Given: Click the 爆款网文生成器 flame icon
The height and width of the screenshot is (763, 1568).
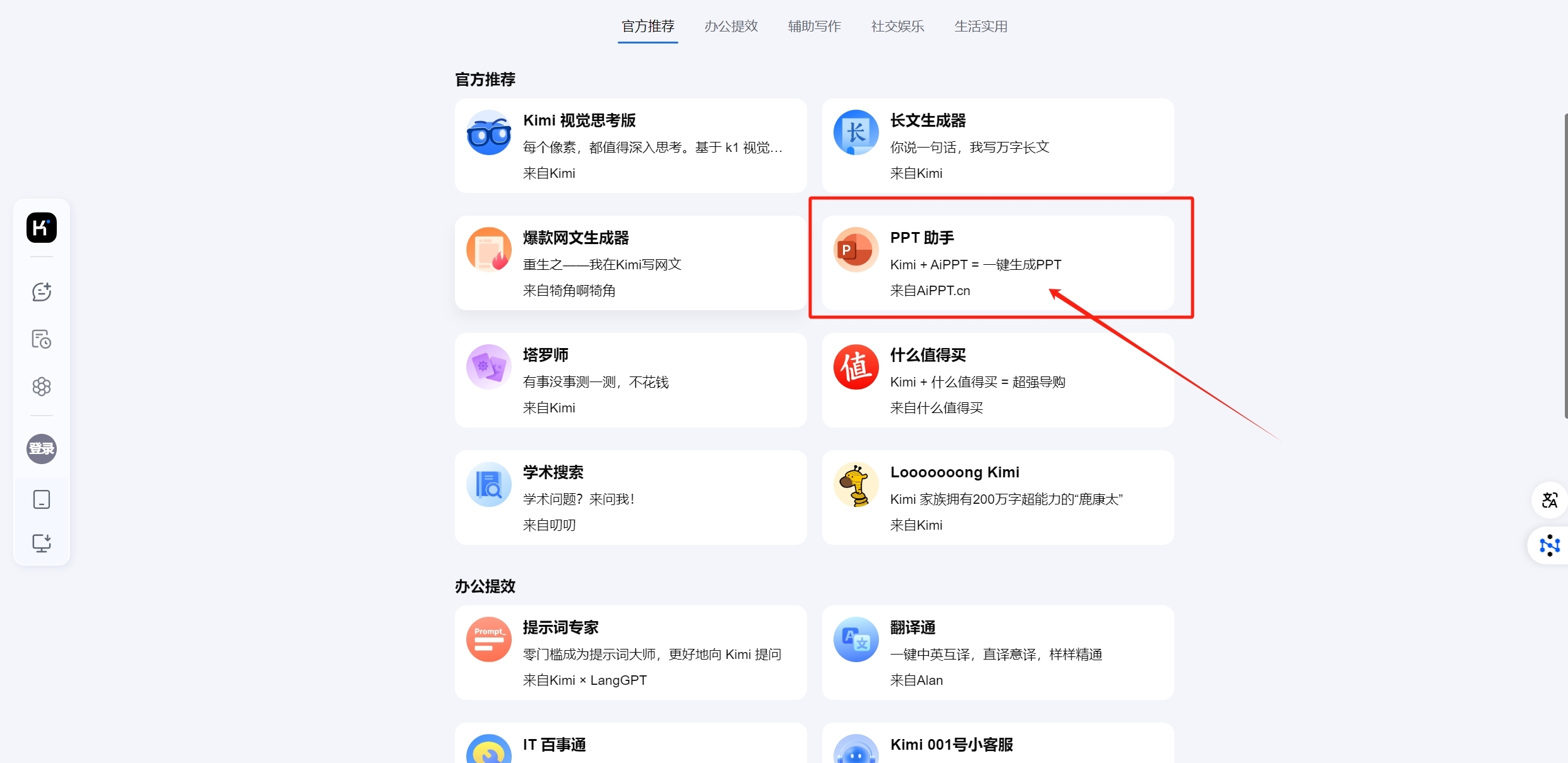Looking at the screenshot, I should [x=489, y=250].
